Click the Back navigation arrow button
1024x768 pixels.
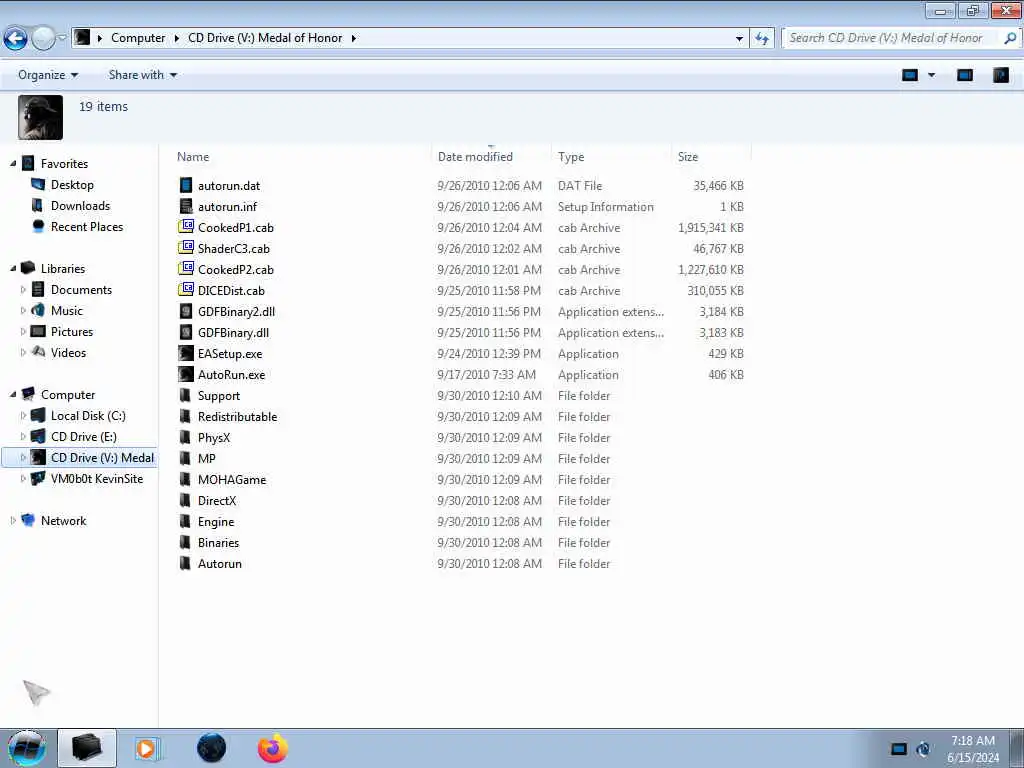16,38
